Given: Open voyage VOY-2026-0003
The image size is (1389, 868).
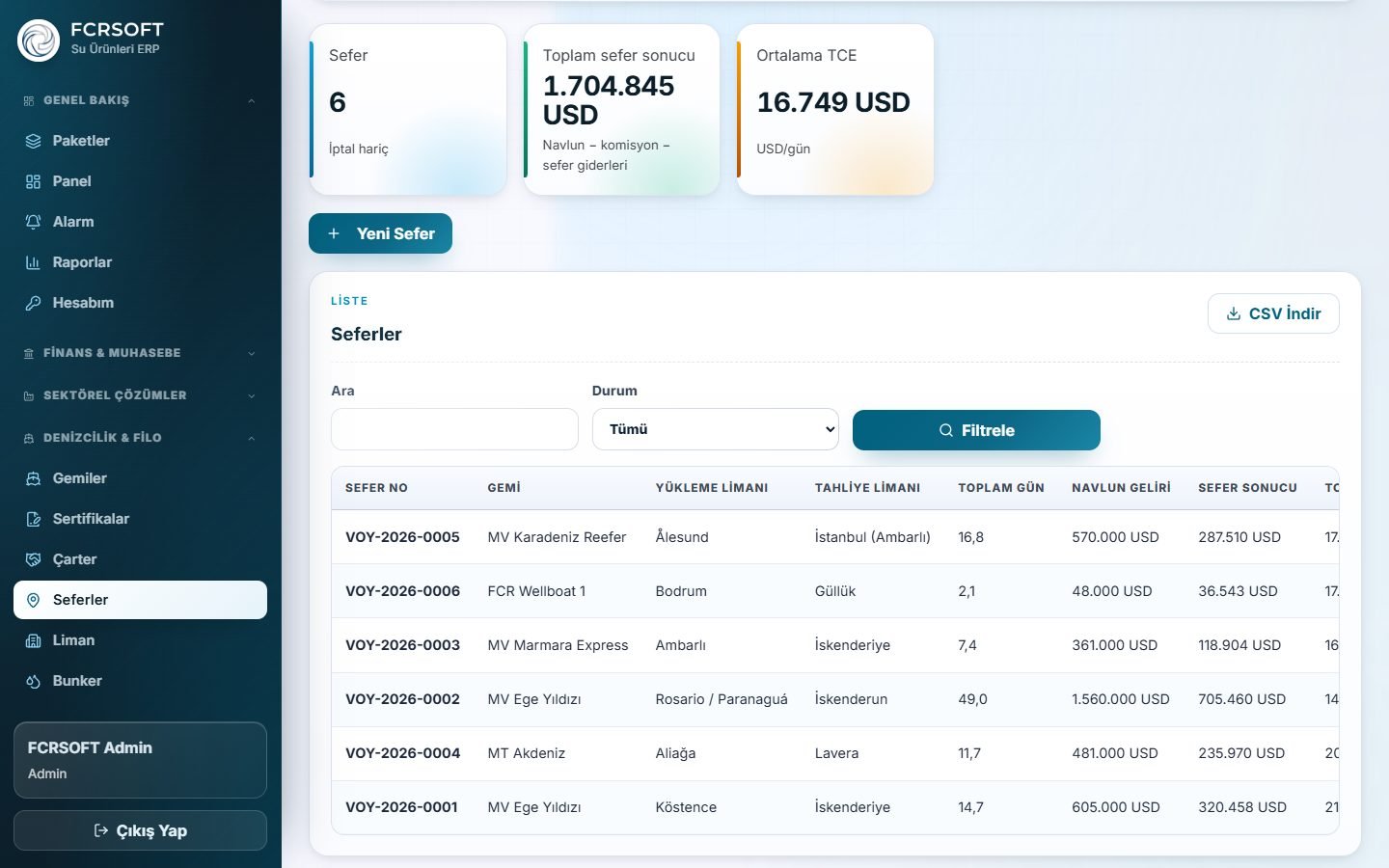Looking at the screenshot, I should pos(402,645).
